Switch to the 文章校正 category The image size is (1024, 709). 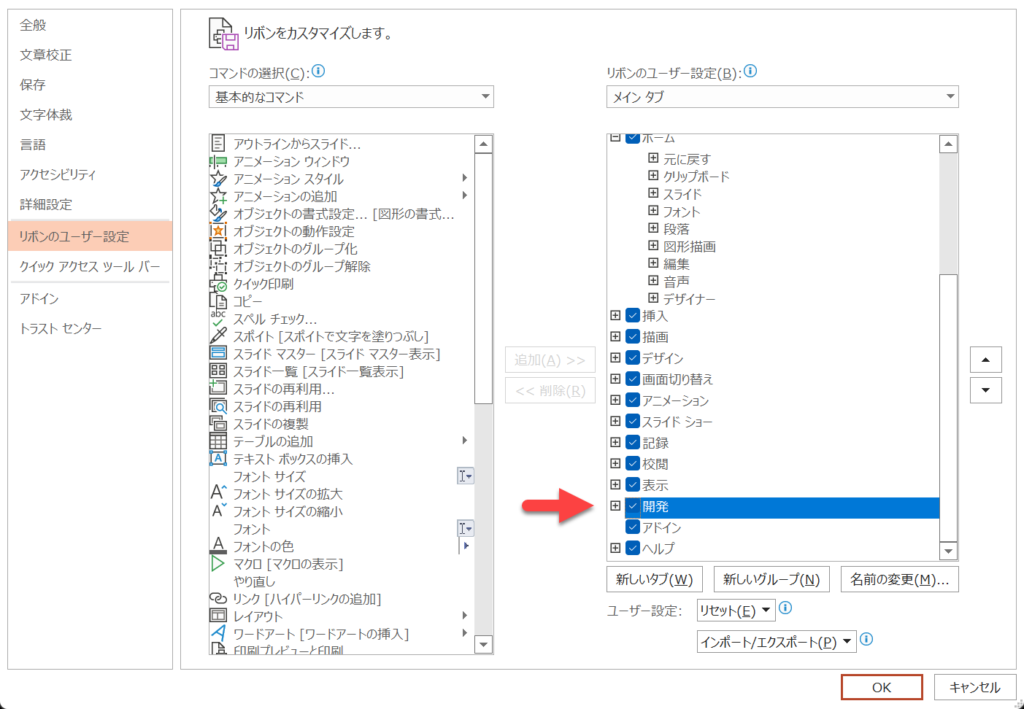click(46, 55)
